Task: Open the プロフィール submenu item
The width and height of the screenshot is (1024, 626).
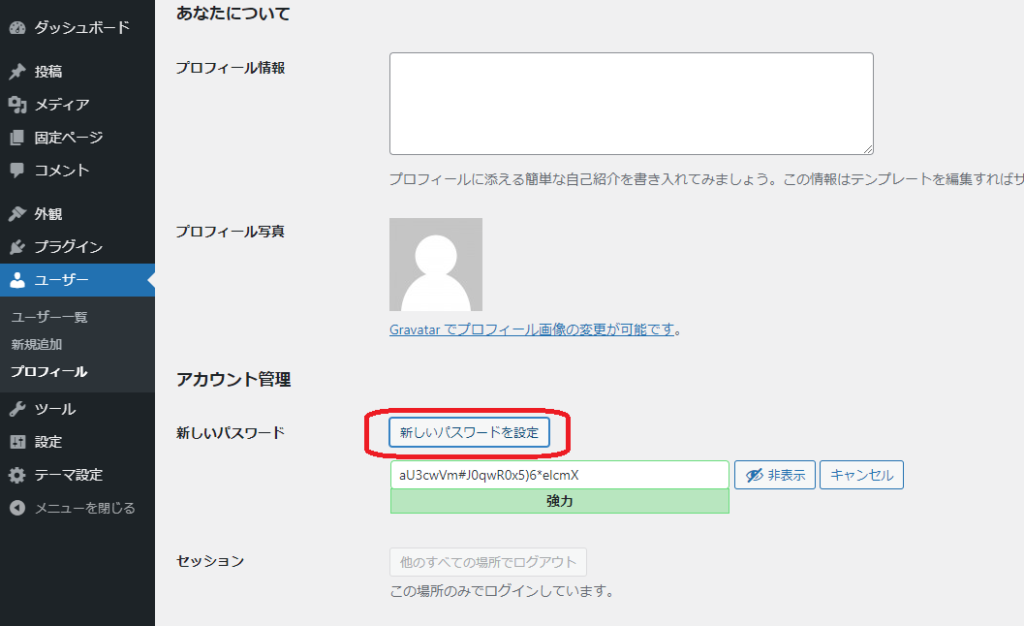Action: 49,372
